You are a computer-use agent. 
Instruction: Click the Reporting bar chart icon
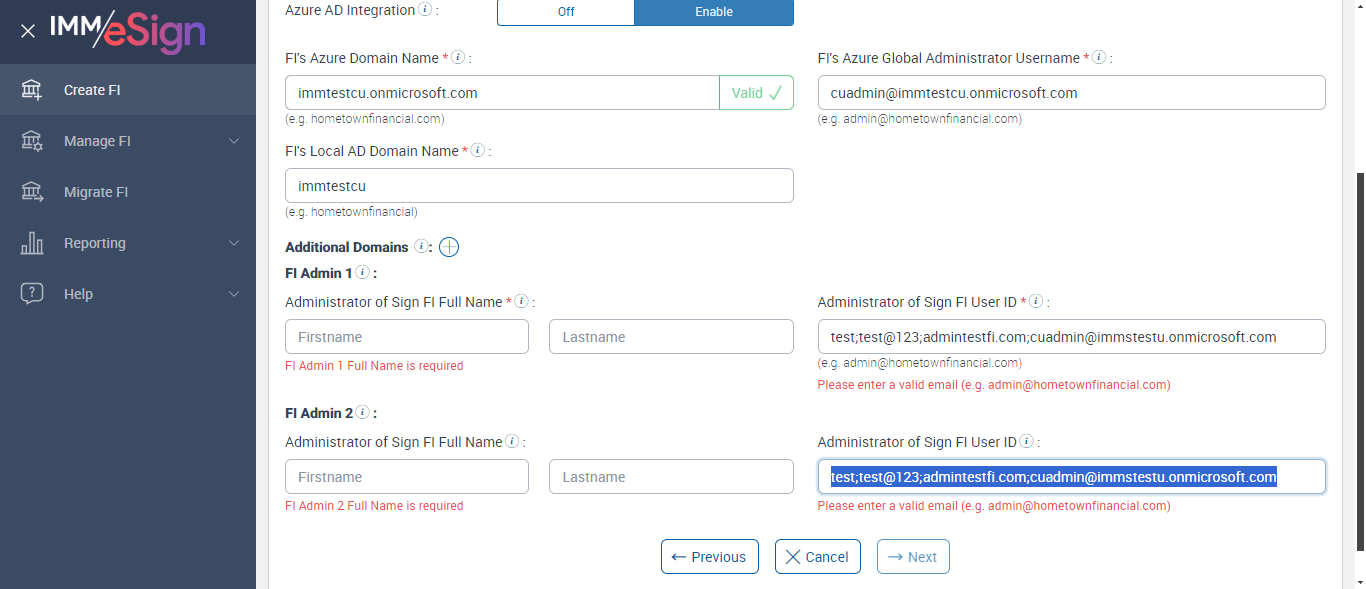pyautogui.click(x=32, y=243)
